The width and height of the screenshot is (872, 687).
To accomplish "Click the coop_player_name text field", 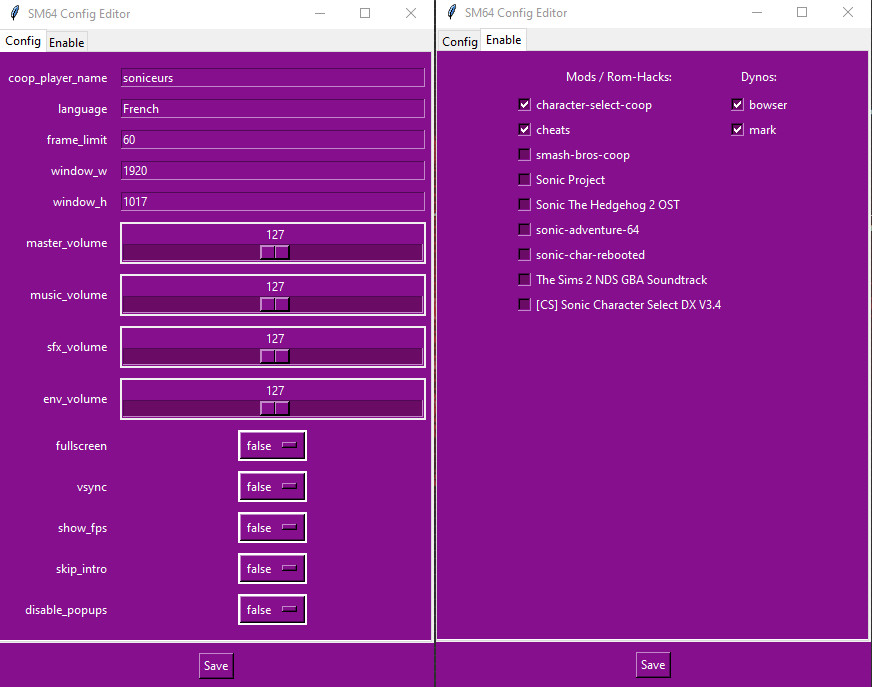I will [272, 78].
